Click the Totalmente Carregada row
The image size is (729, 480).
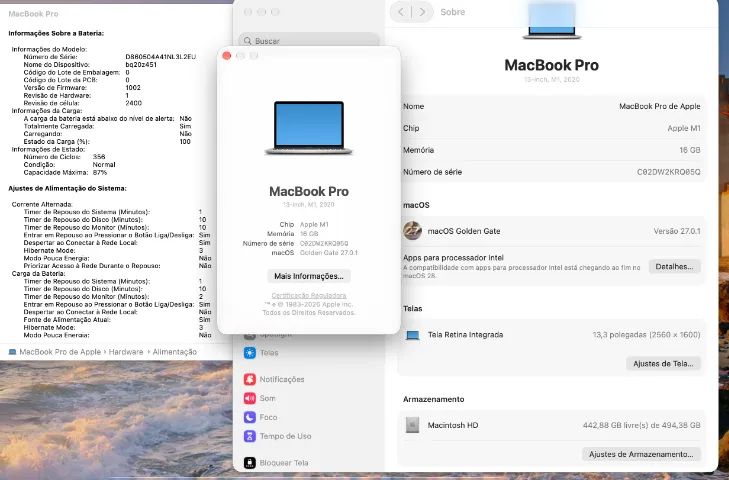(x=107, y=126)
